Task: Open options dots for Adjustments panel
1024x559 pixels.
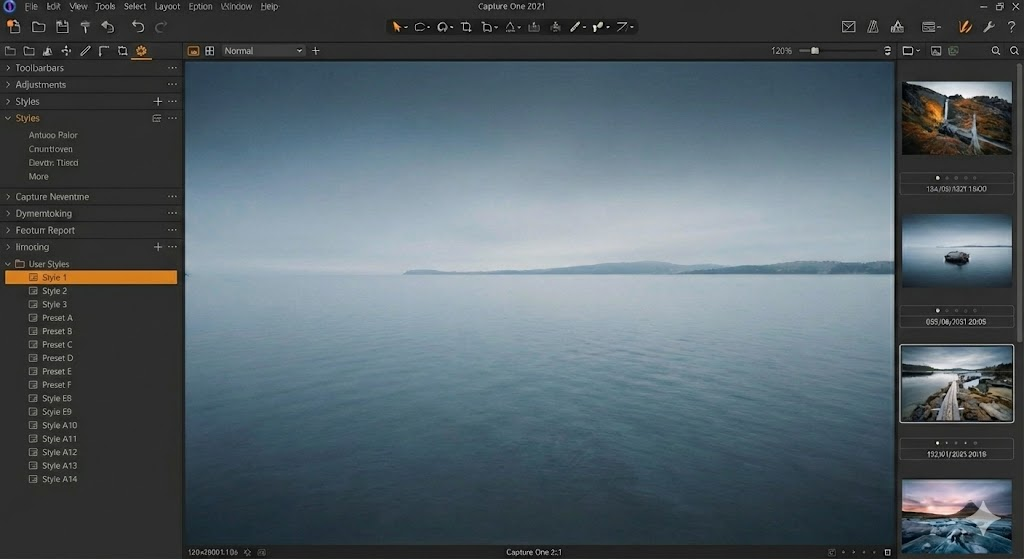Action: click(x=172, y=85)
